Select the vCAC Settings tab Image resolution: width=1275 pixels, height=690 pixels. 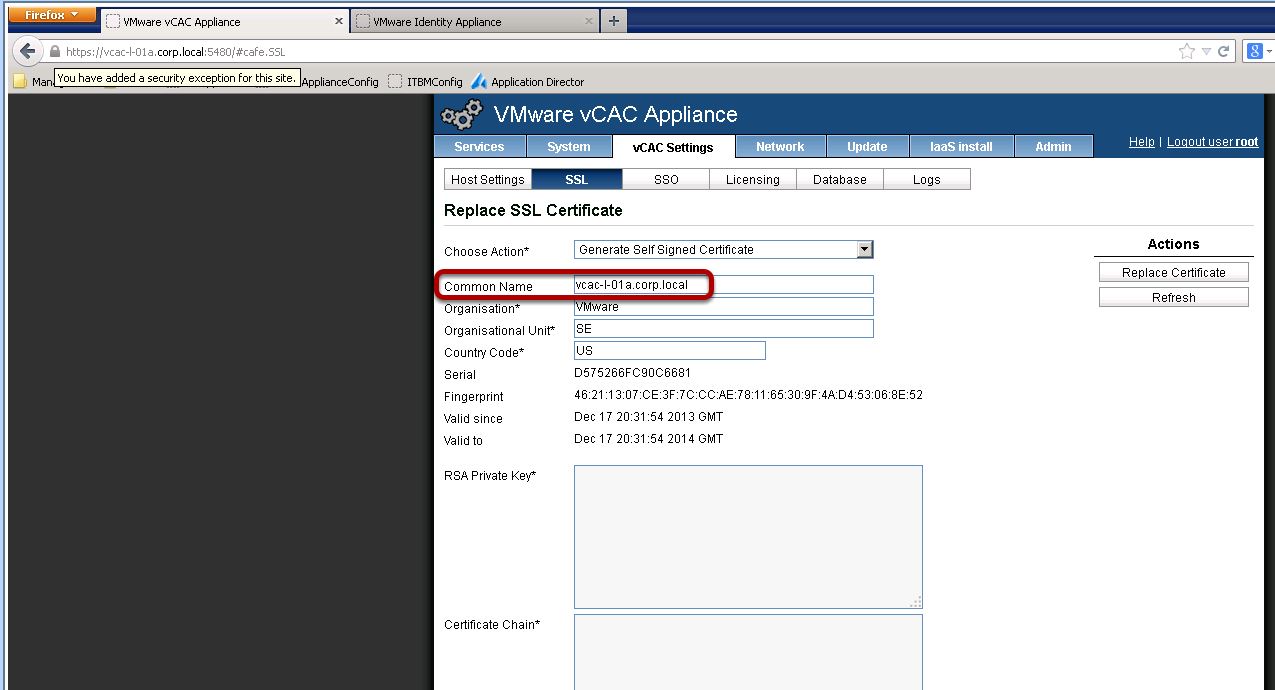pos(673,147)
